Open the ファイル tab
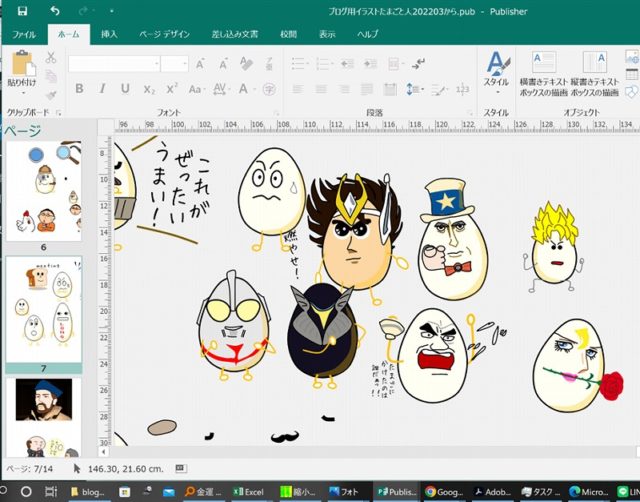Screen dimensions: 640x502 23,34
